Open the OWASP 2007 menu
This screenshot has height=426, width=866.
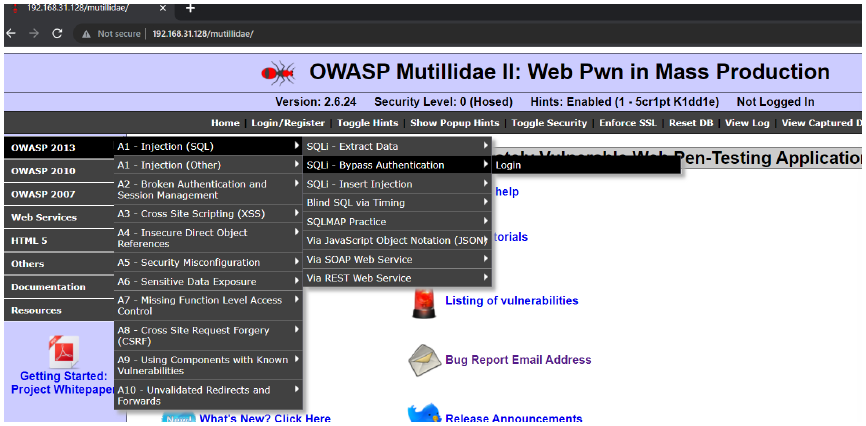tap(59, 194)
